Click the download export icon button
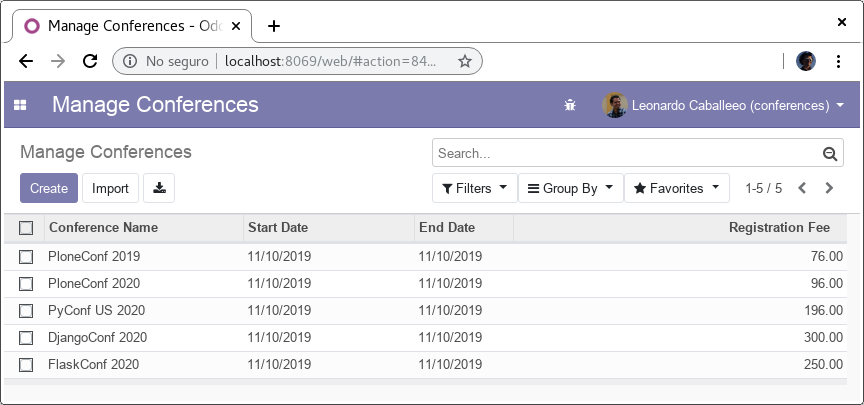 point(159,188)
